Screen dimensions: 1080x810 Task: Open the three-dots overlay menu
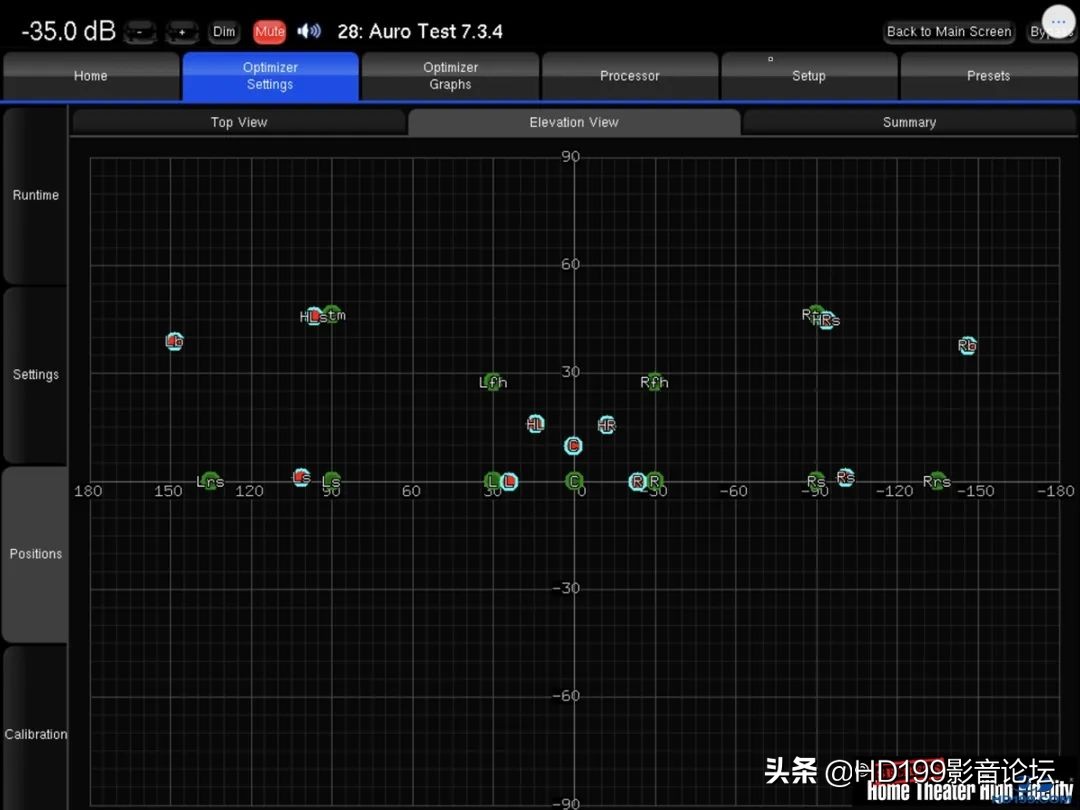pyautogui.click(x=1058, y=21)
